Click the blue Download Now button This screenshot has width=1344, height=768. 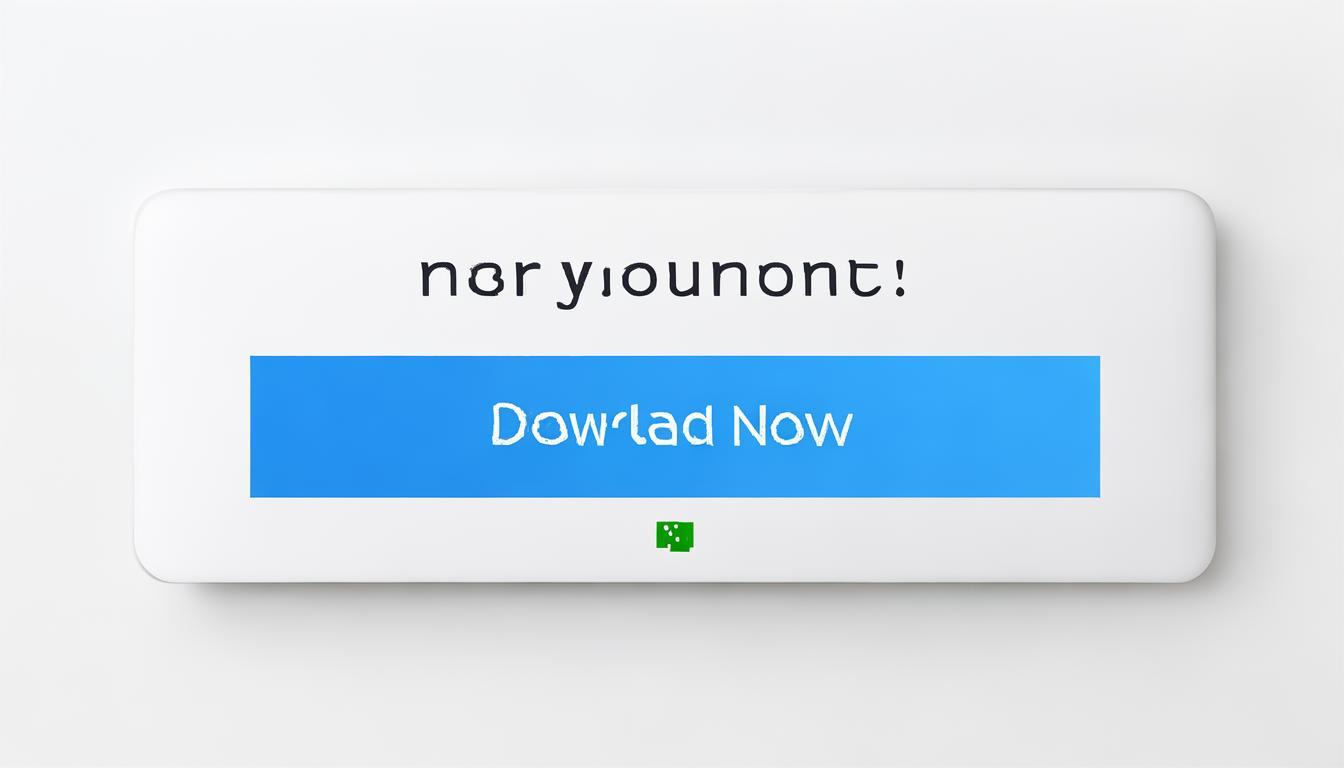click(675, 426)
